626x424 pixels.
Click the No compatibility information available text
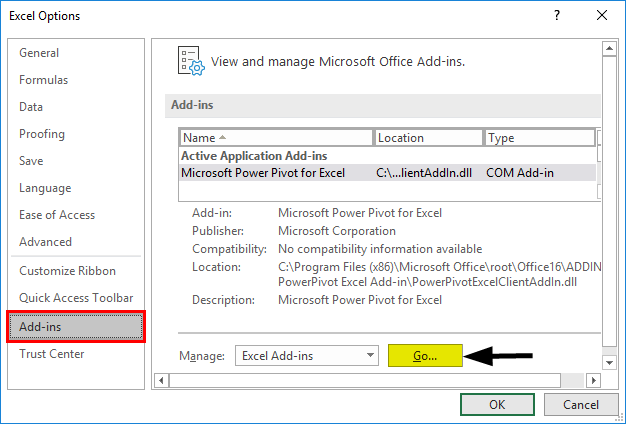[x=380, y=249]
